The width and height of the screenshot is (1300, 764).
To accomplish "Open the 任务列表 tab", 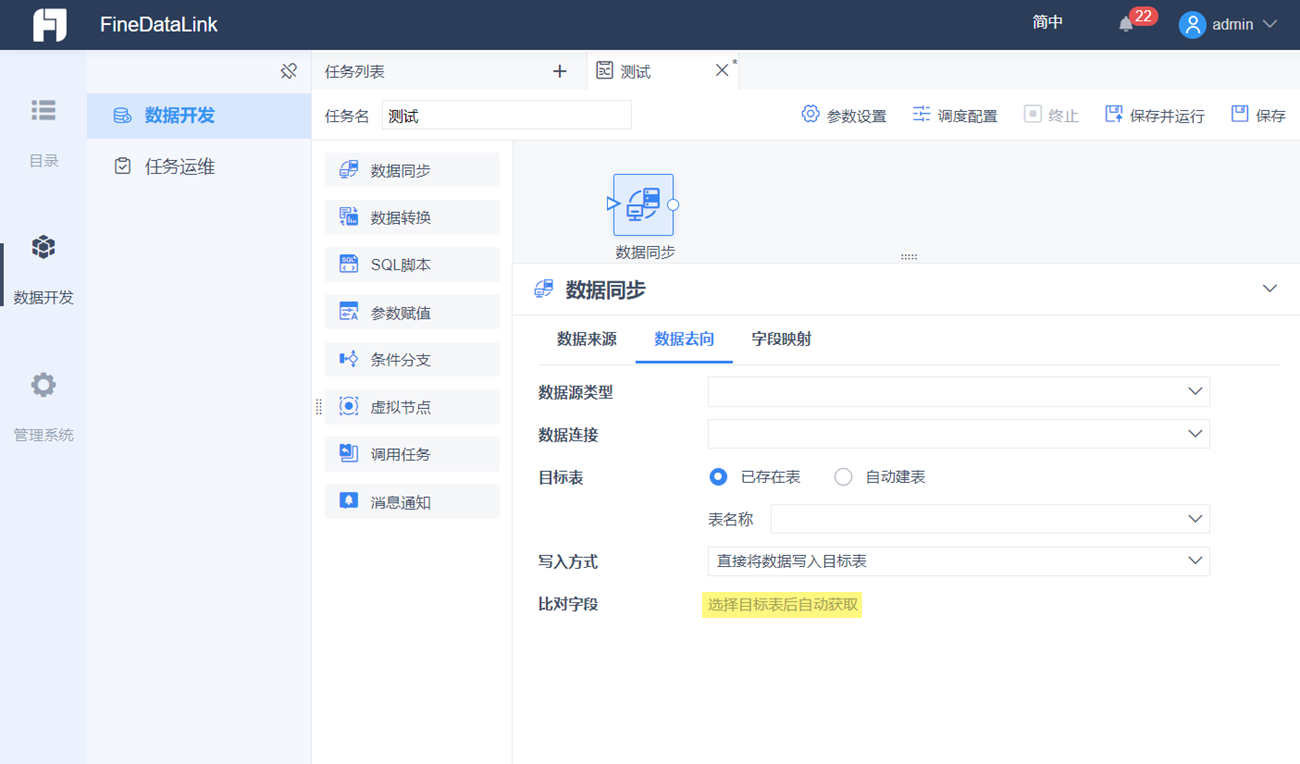I will tap(355, 72).
